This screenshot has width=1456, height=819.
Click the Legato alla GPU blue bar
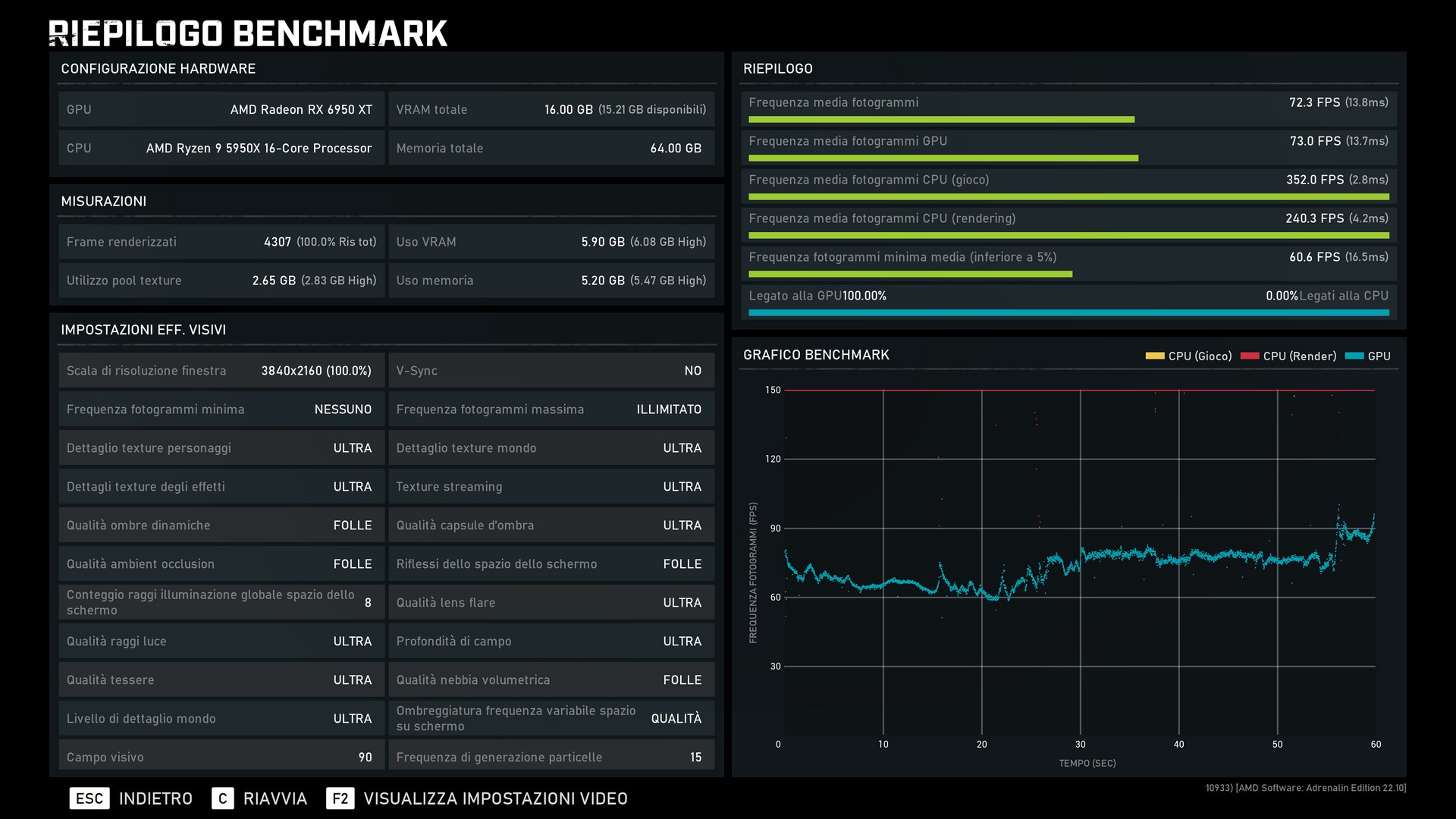1068,312
